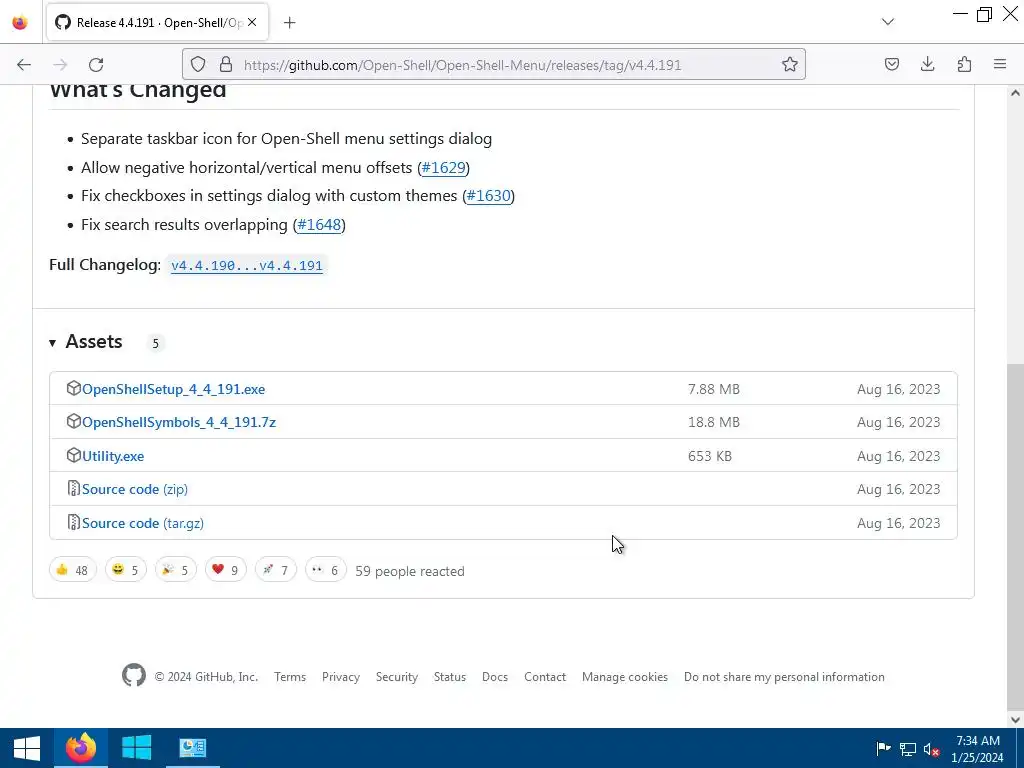Open a new tab with the plus button

[x=289, y=23]
